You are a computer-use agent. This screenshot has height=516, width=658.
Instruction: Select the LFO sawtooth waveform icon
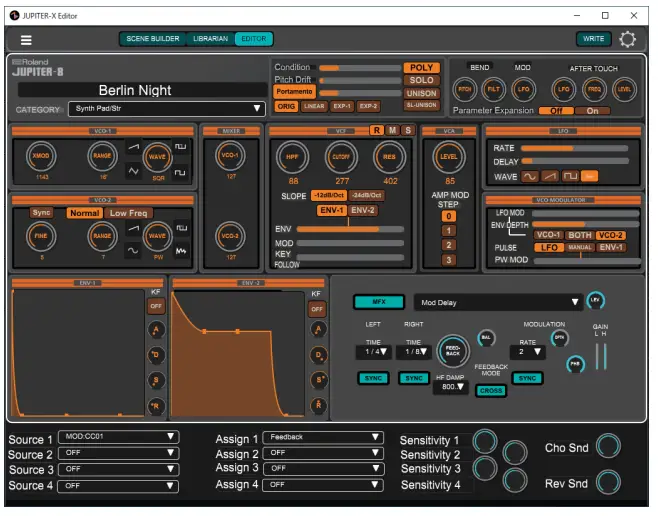550,177
